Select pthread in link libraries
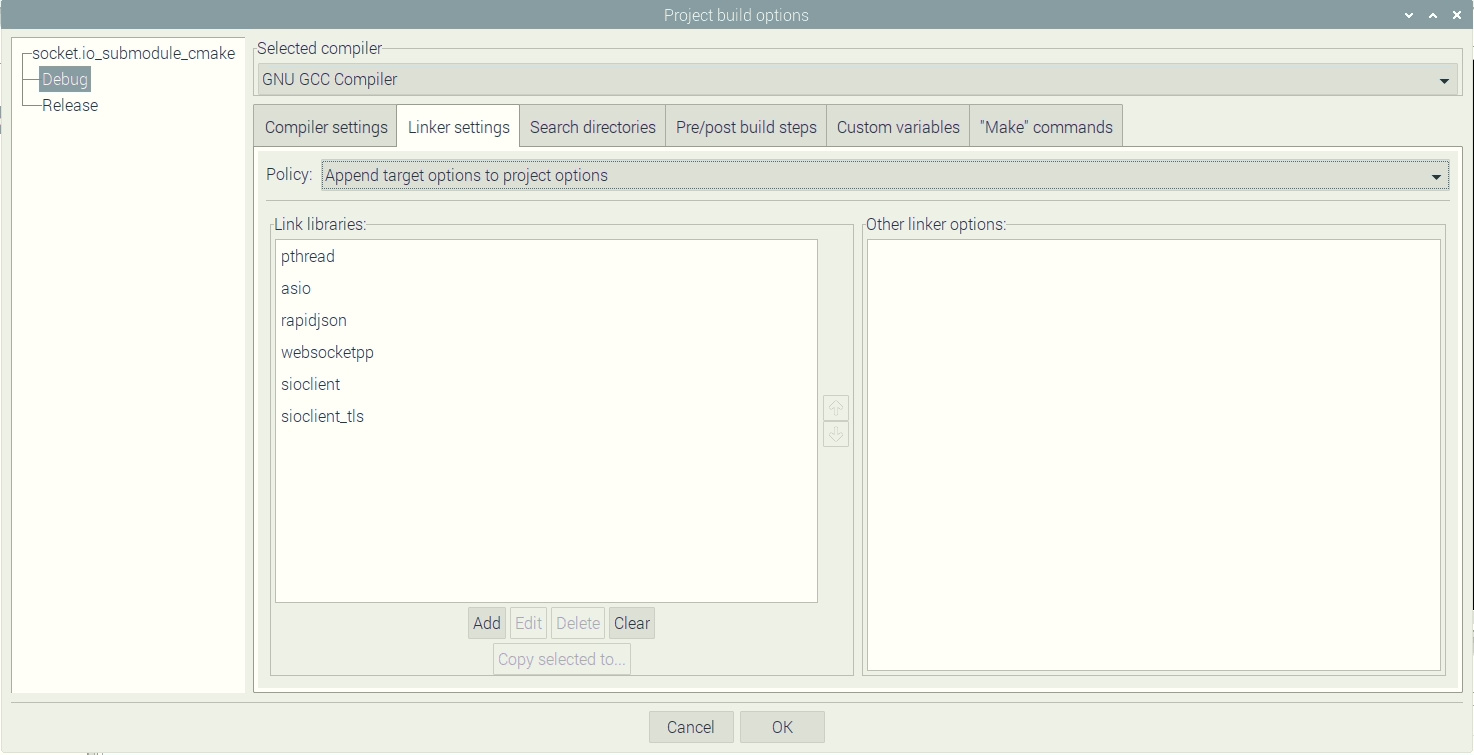1474x755 pixels. (x=546, y=256)
